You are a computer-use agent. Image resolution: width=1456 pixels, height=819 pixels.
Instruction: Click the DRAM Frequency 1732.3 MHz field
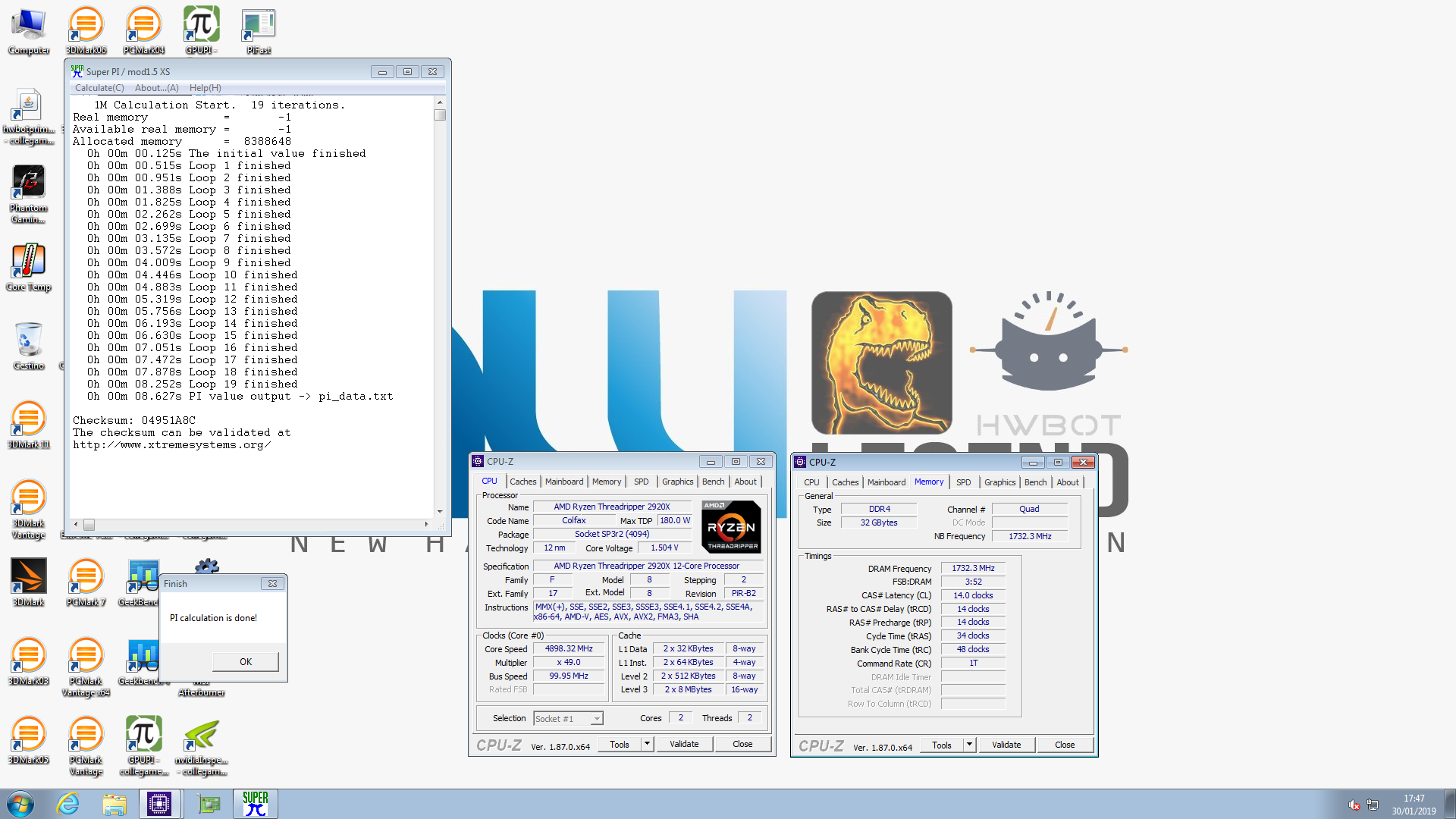coord(973,569)
